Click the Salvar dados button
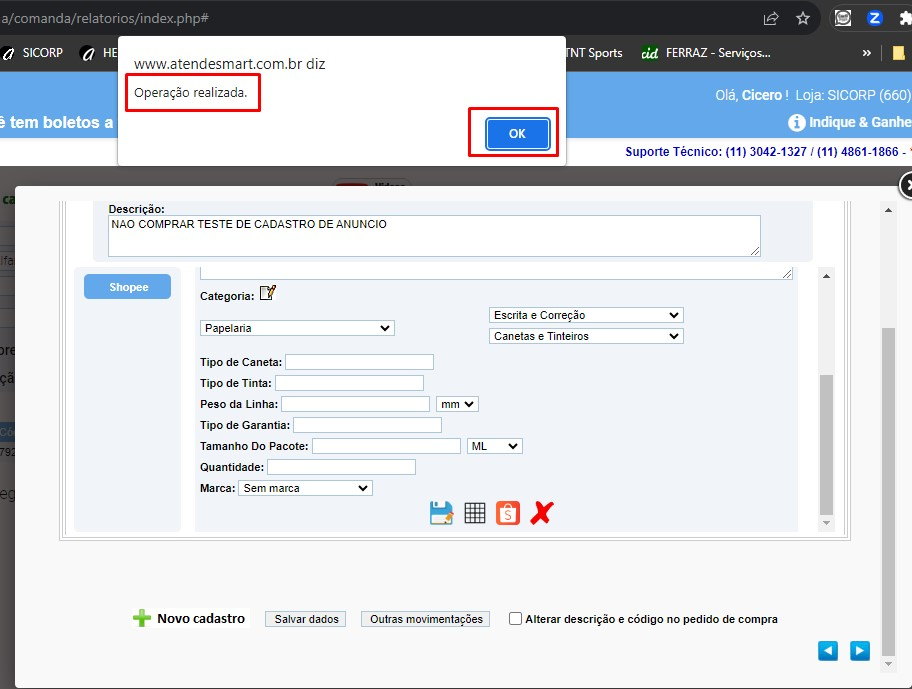This screenshot has width=912, height=689. 306,619
